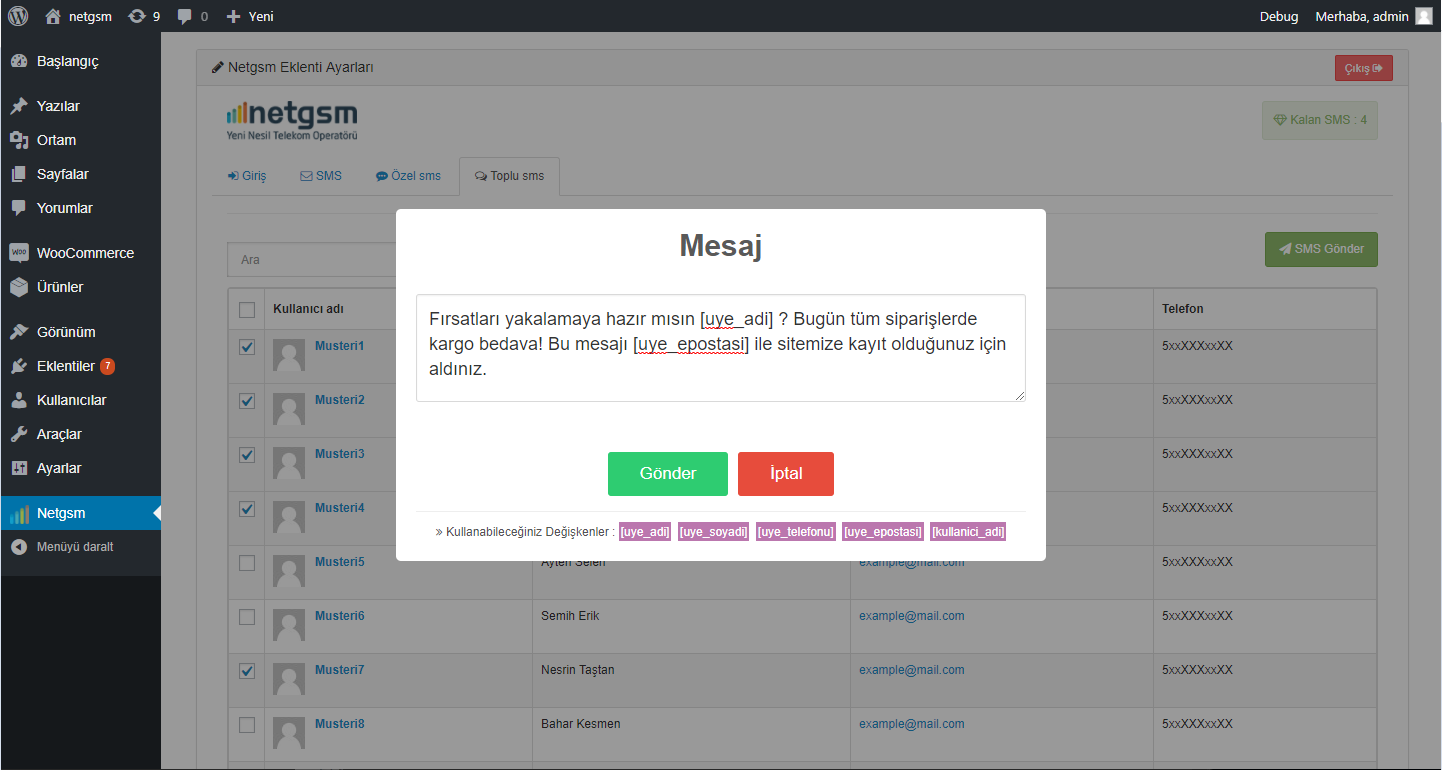Click the Musteri8 email example@mail.com

[912, 724]
